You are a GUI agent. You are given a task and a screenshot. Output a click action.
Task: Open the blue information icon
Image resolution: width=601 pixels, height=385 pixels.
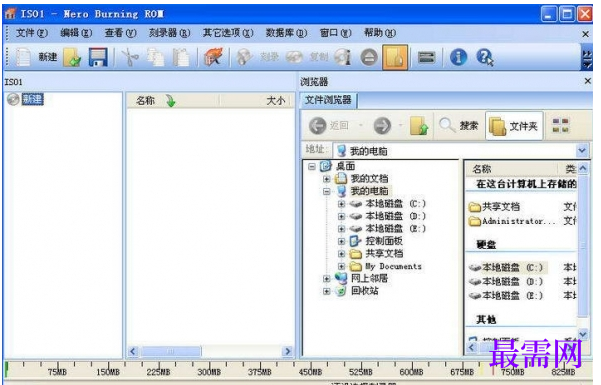[458, 58]
